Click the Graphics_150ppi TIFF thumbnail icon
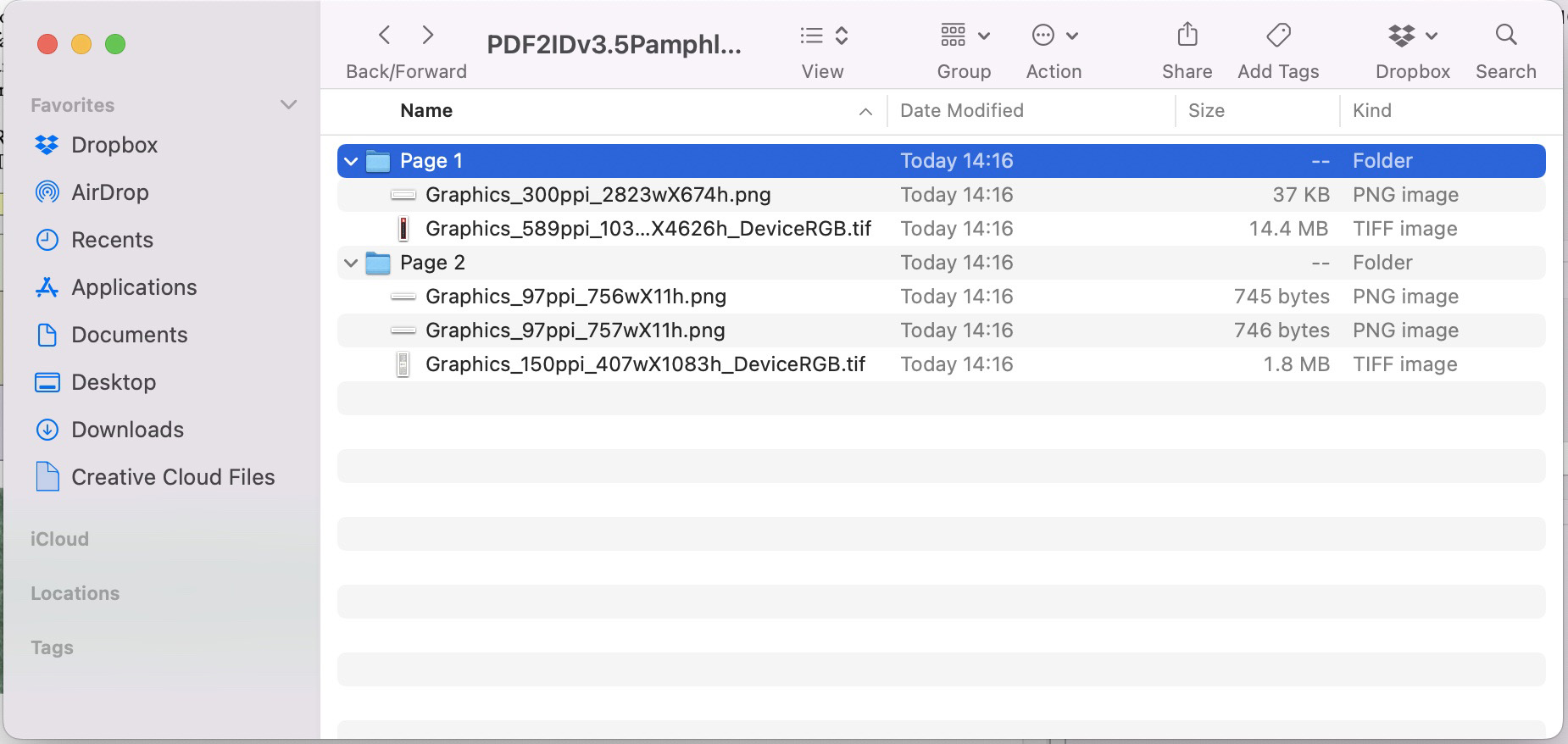This screenshot has height=744, width=1568. 403,364
